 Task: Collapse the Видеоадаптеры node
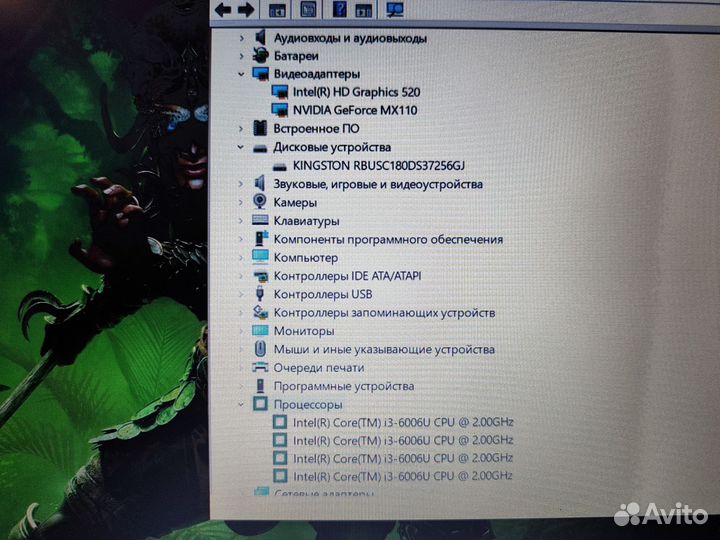[x=241, y=74]
